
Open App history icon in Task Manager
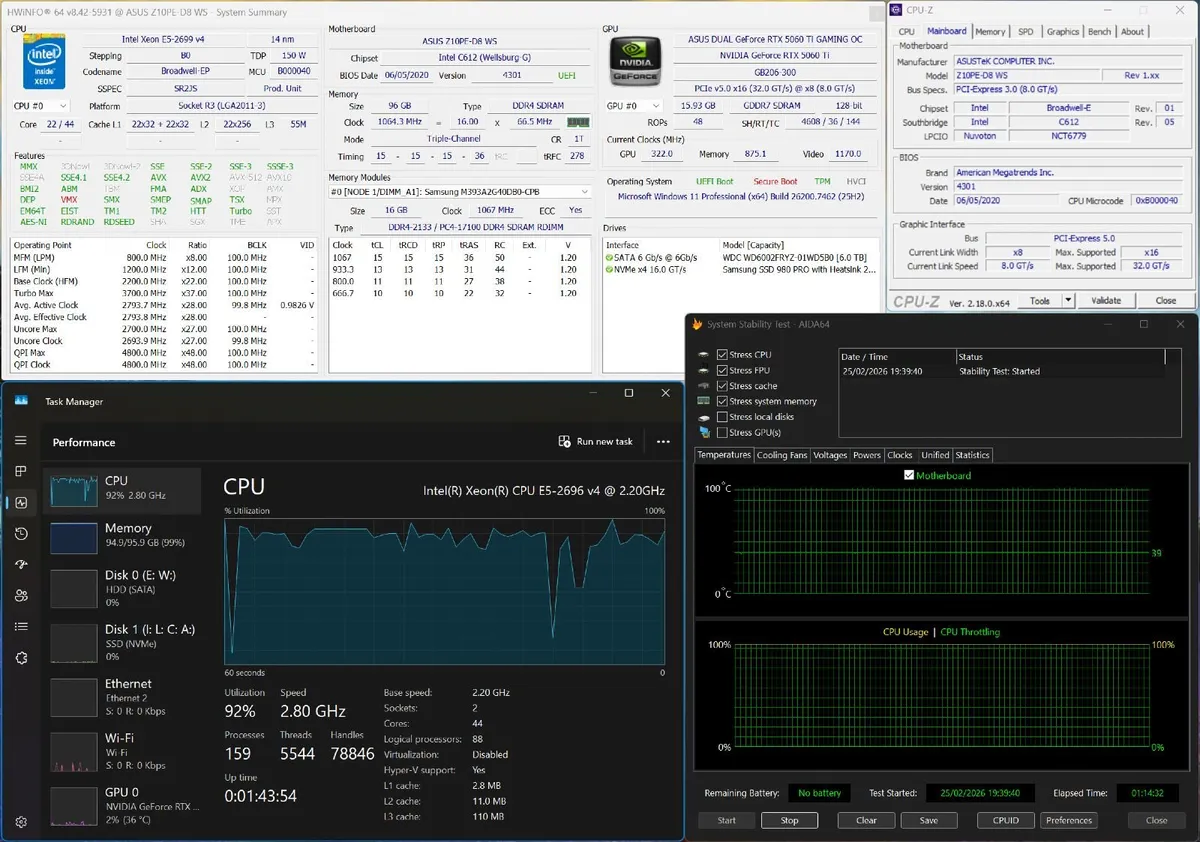[21, 534]
